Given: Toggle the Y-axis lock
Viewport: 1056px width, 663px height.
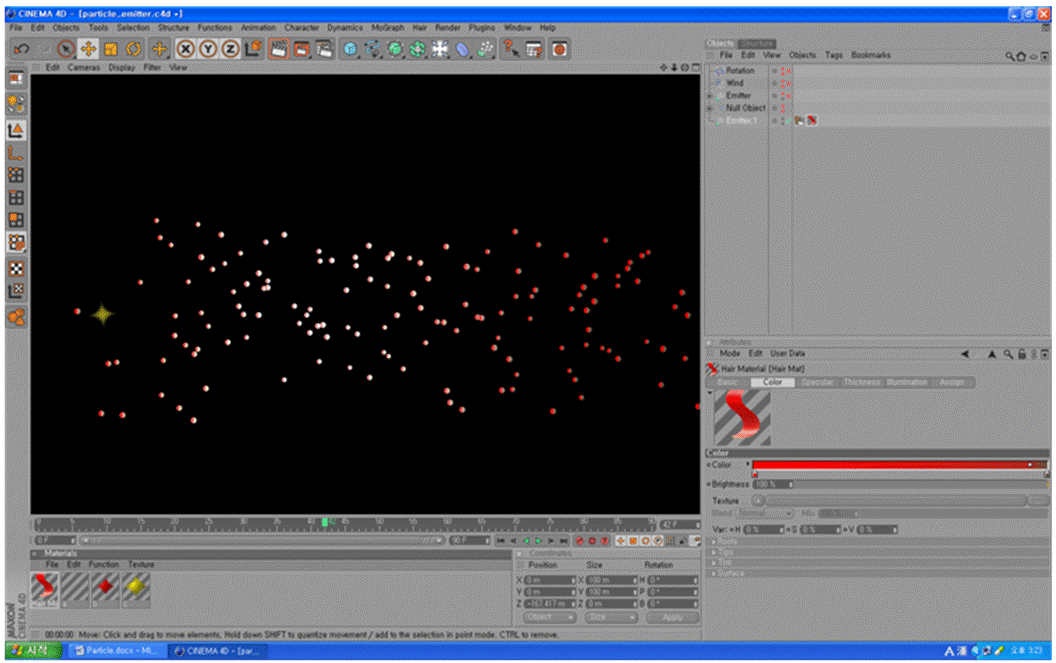Looking at the screenshot, I should pos(208,49).
